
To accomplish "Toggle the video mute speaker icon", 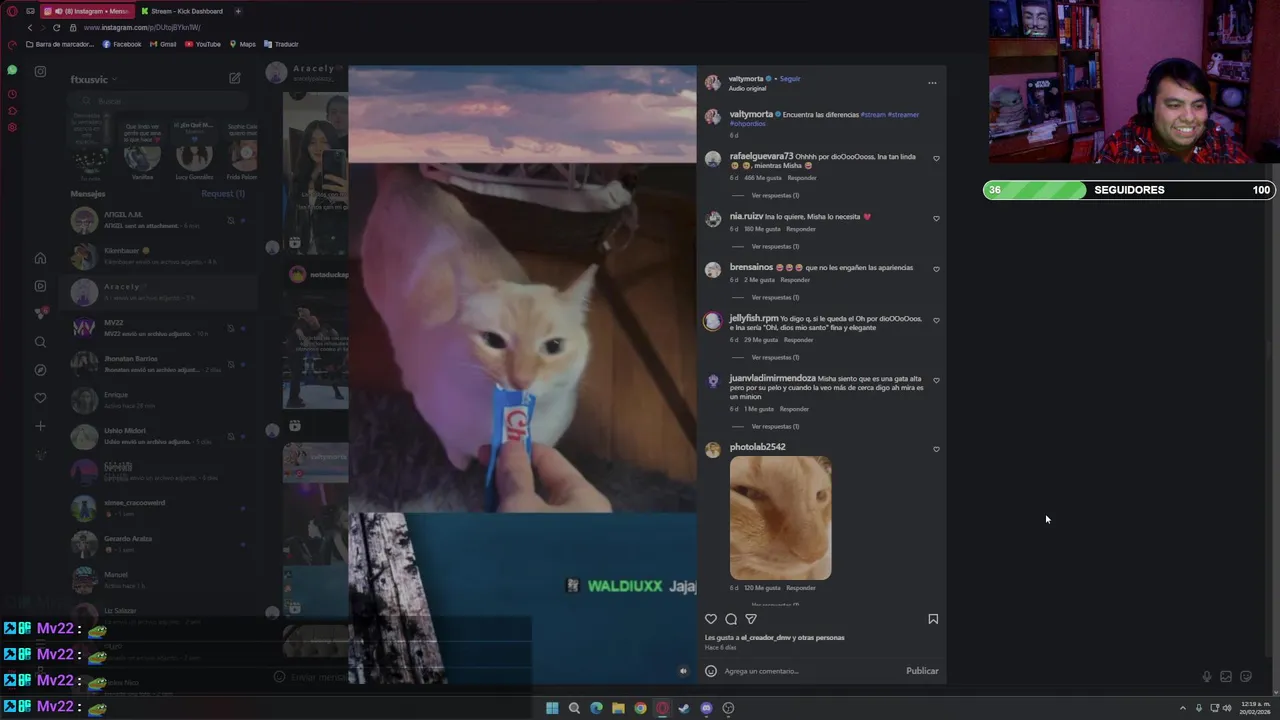I will (x=683, y=671).
